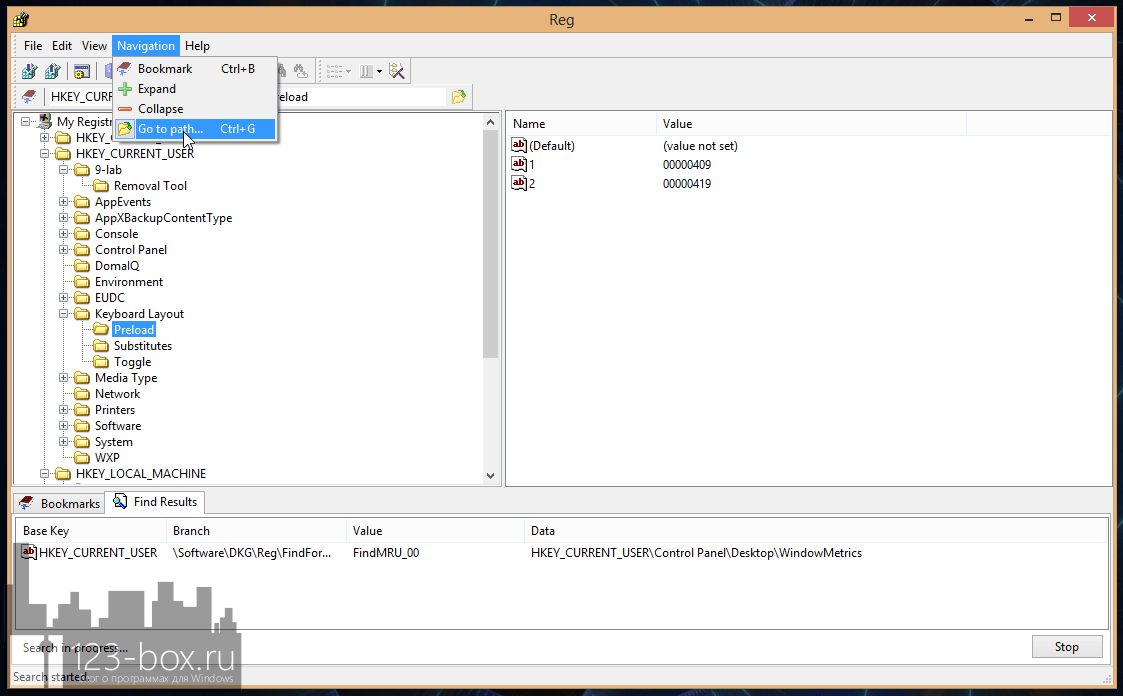Open the columns view dropdown arrow in toolbar
The image size is (1123, 696).
click(x=379, y=71)
